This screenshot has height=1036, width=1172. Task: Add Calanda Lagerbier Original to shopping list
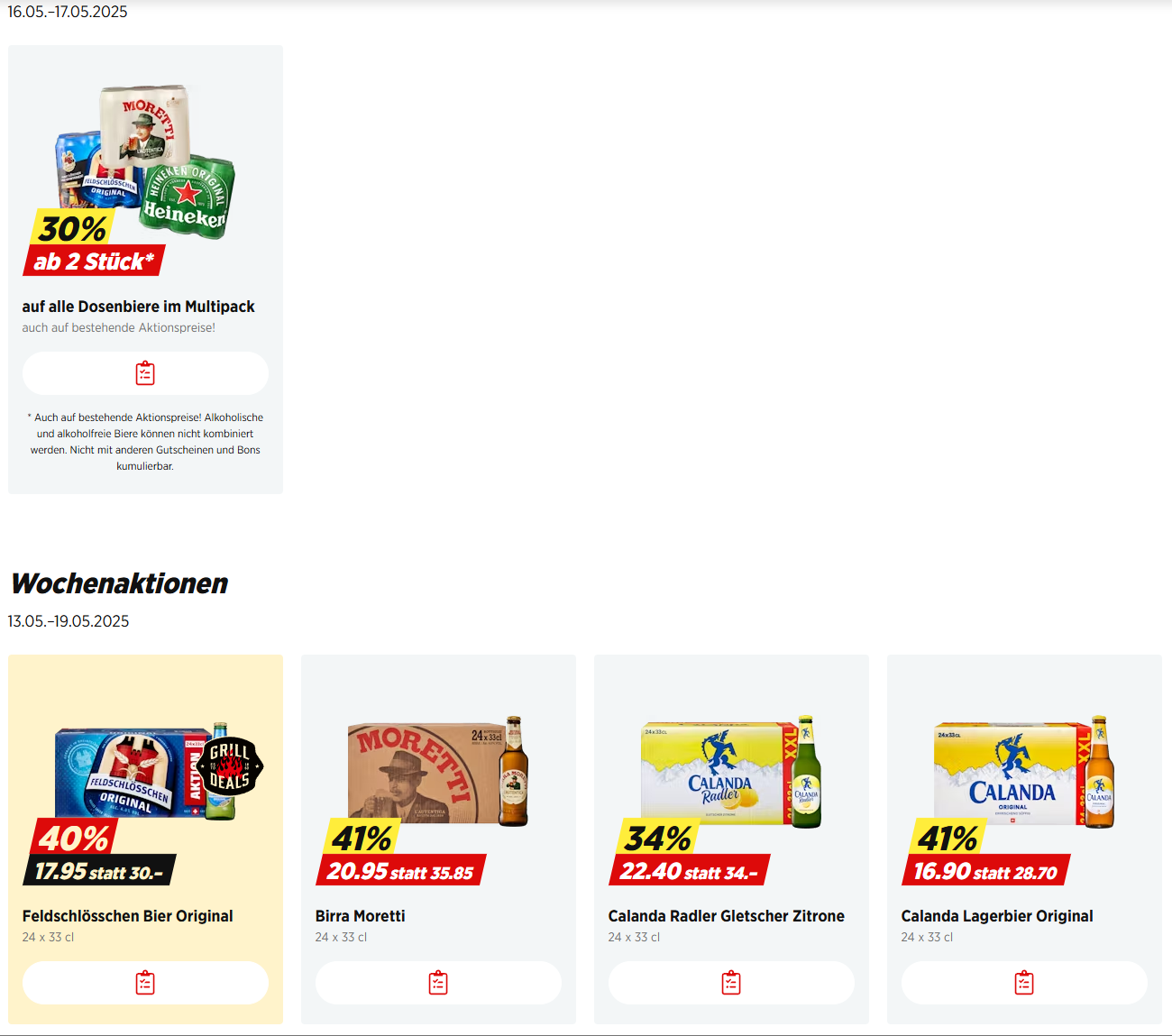click(1024, 983)
